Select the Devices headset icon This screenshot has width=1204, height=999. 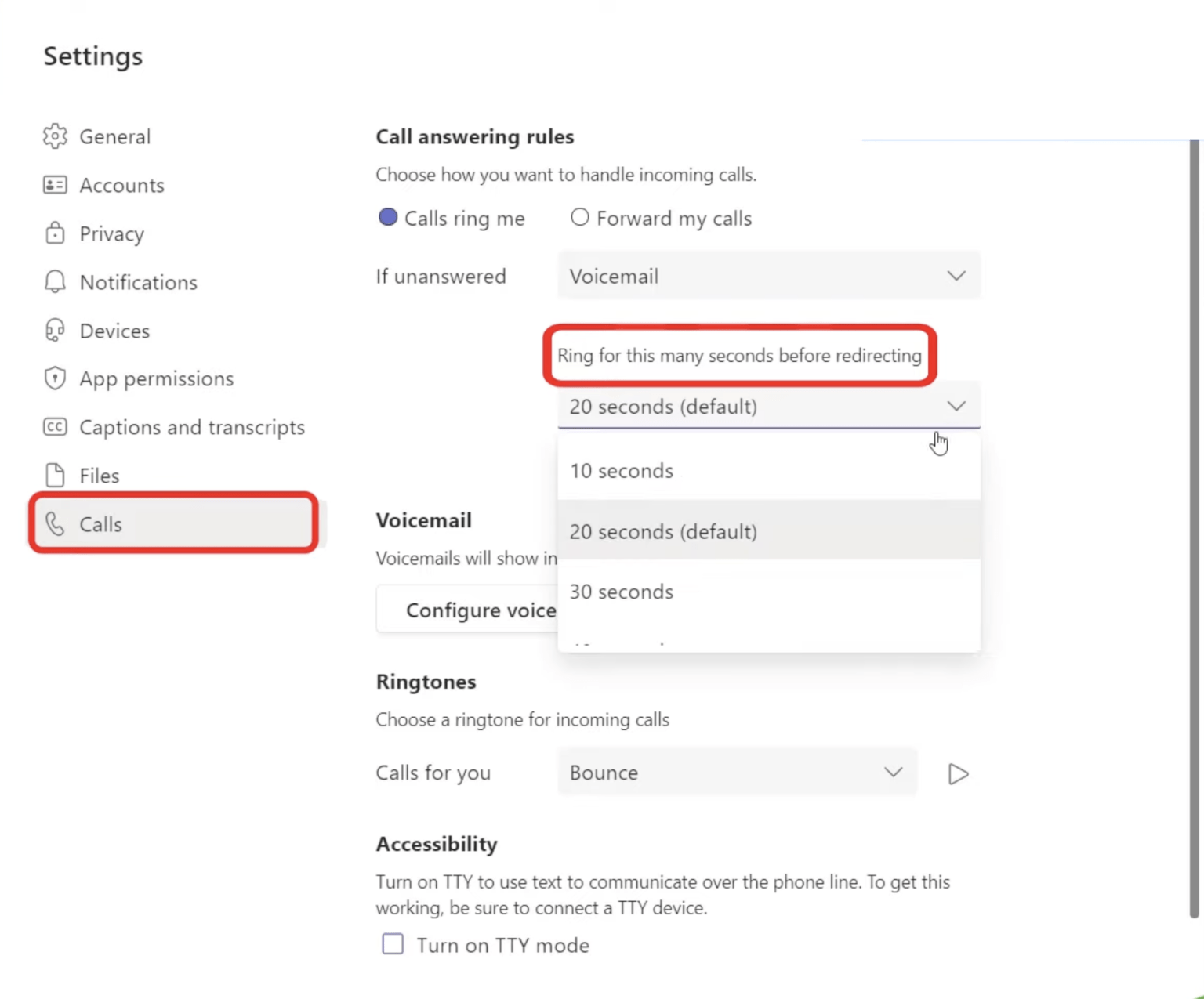click(55, 330)
